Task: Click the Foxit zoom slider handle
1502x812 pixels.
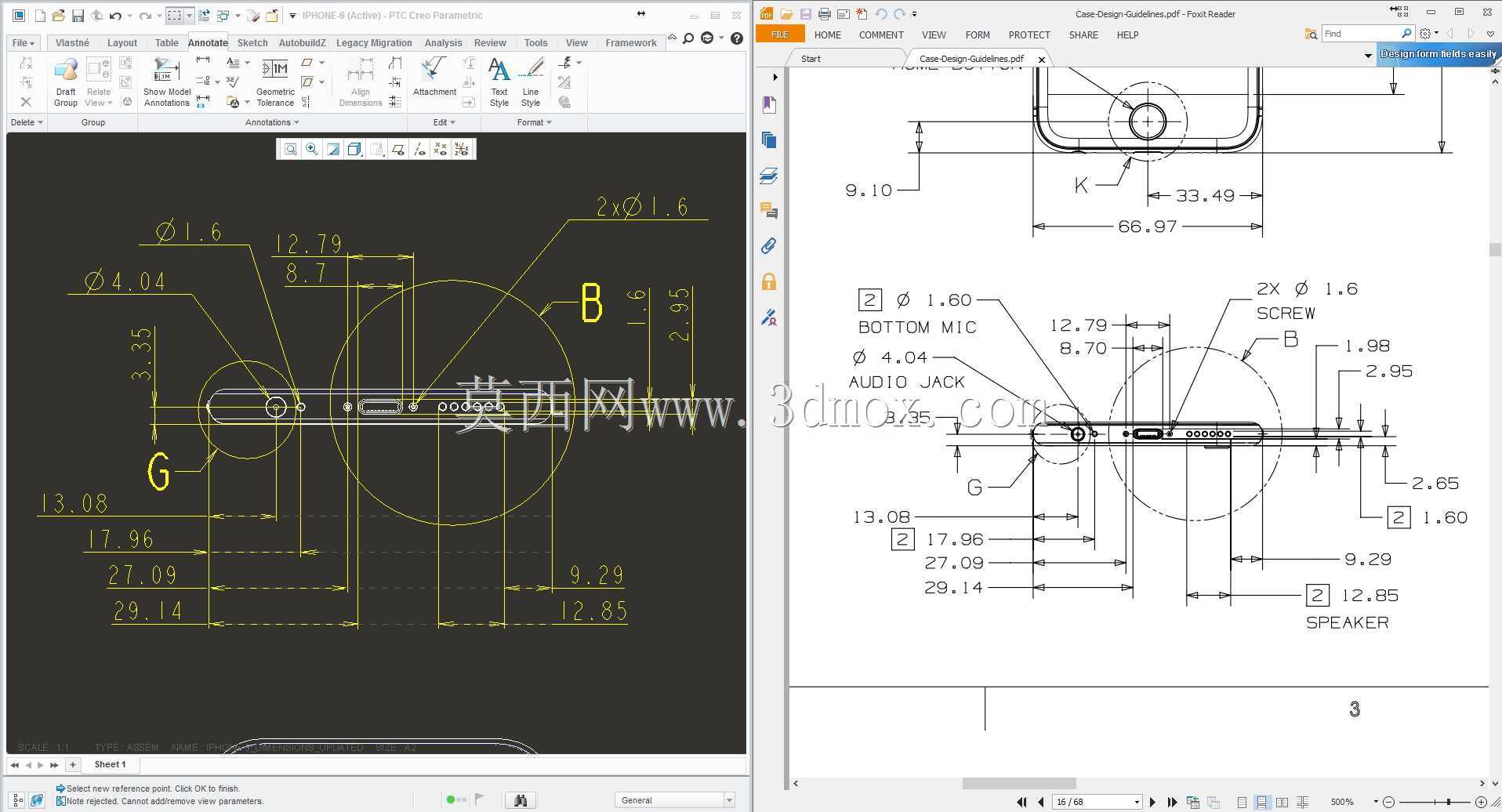Action: point(1448,802)
